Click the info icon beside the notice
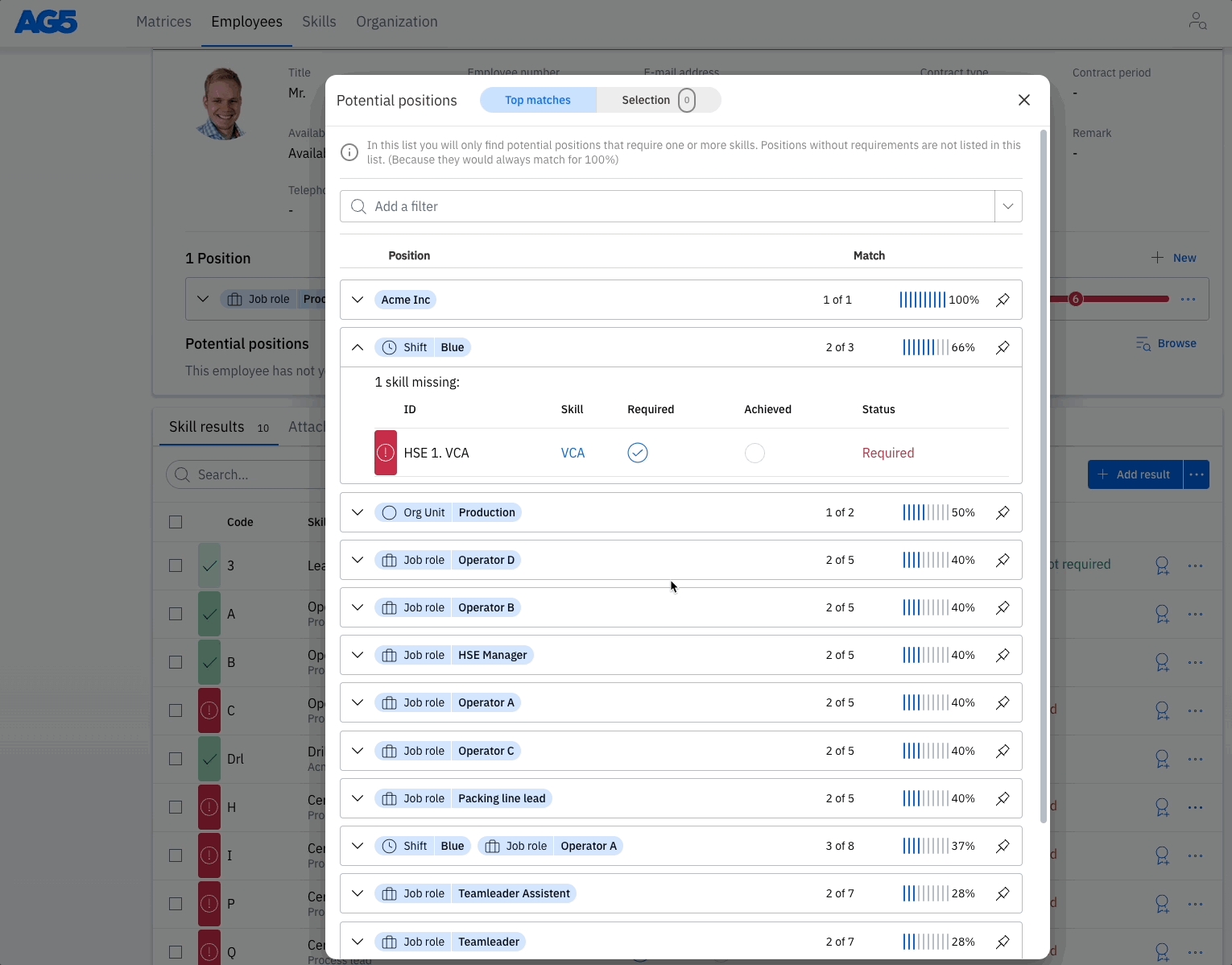The width and height of the screenshot is (1232, 965). tap(349, 152)
